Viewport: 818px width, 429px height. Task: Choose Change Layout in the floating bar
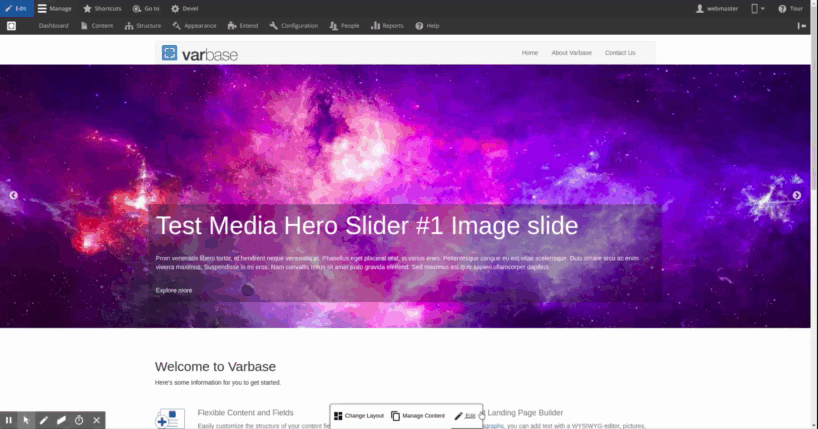pyautogui.click(x=359, y=415)
